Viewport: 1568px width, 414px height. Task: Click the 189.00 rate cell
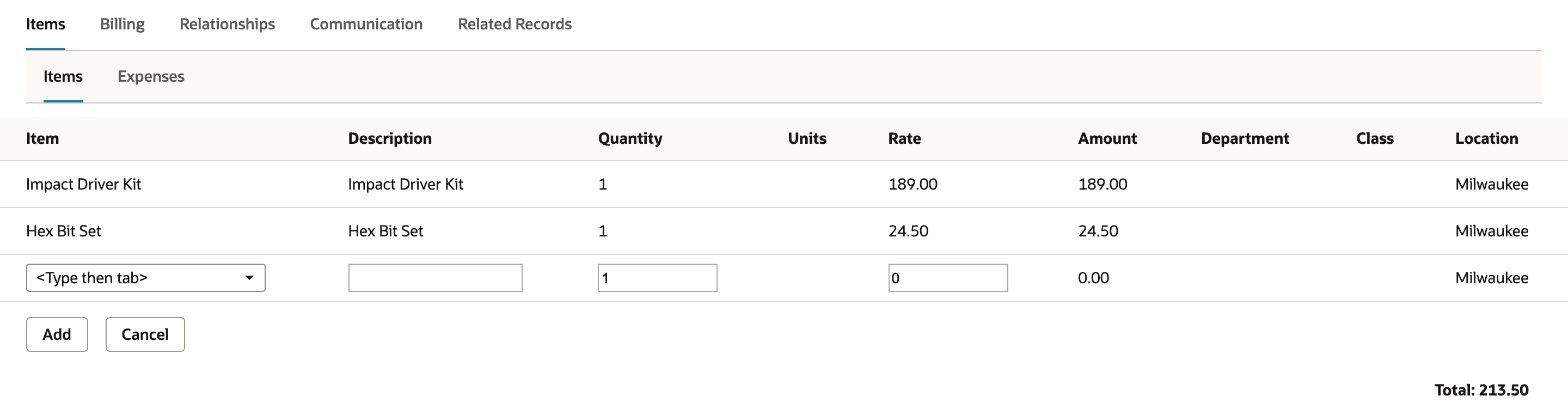click(912, 185)
